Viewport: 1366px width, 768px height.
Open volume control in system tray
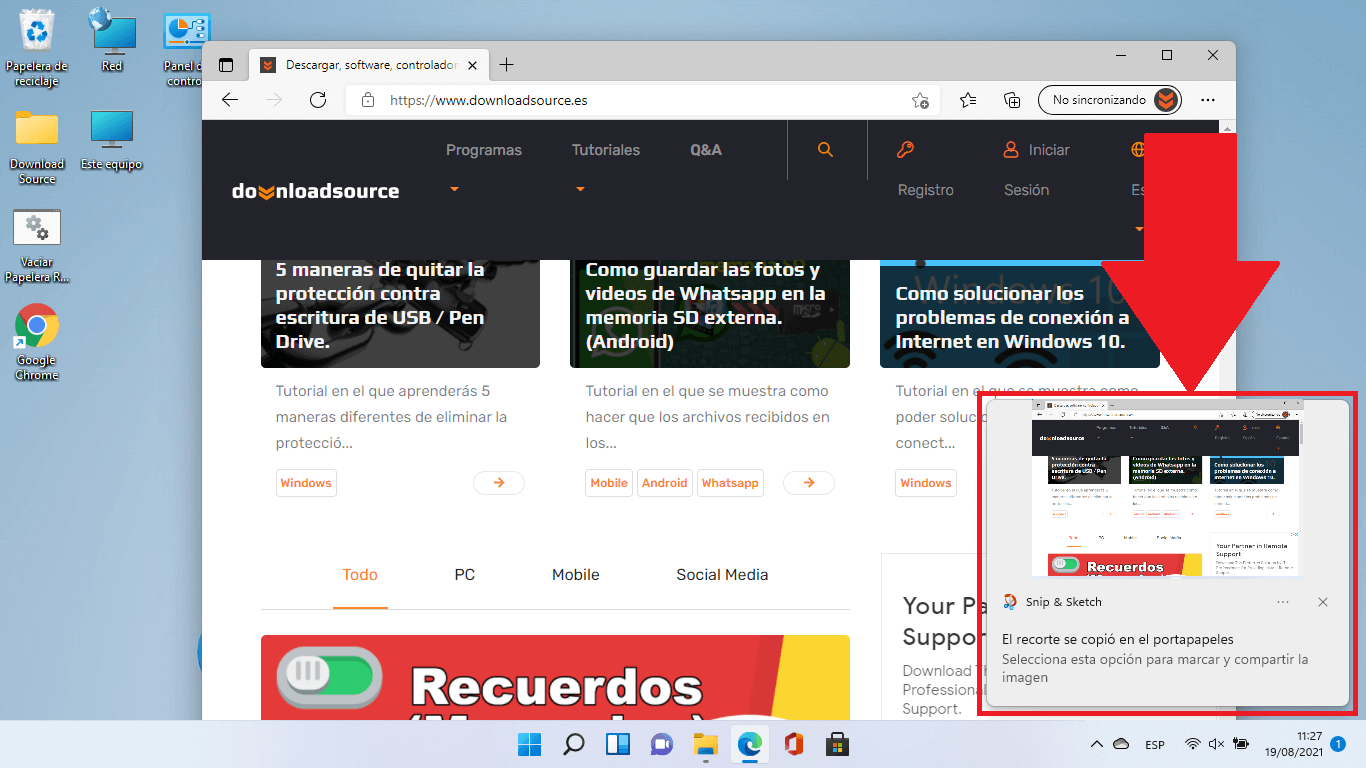pos(1217,744)
